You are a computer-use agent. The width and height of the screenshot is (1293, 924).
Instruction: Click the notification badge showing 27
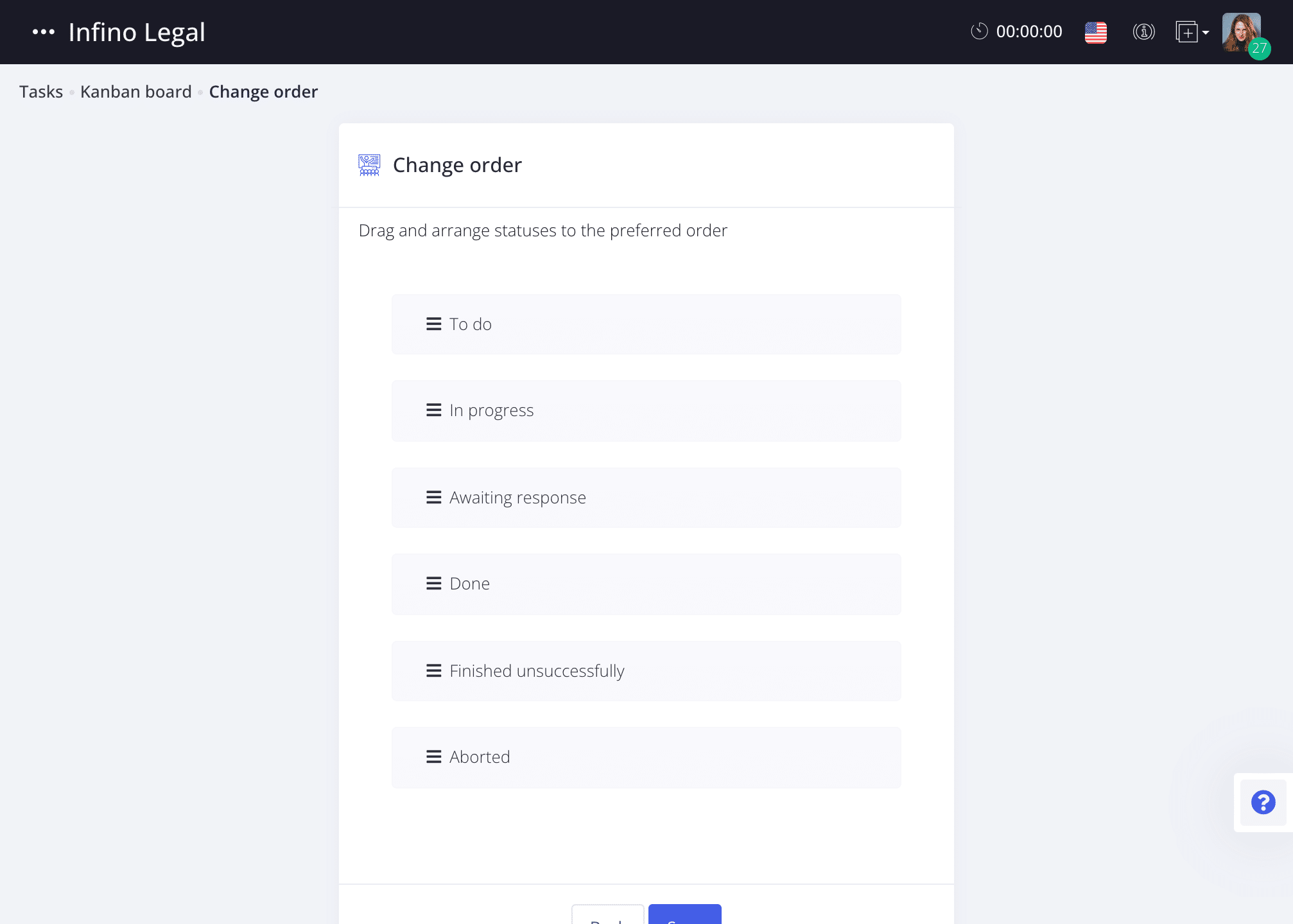click(x=1260, y=48)
